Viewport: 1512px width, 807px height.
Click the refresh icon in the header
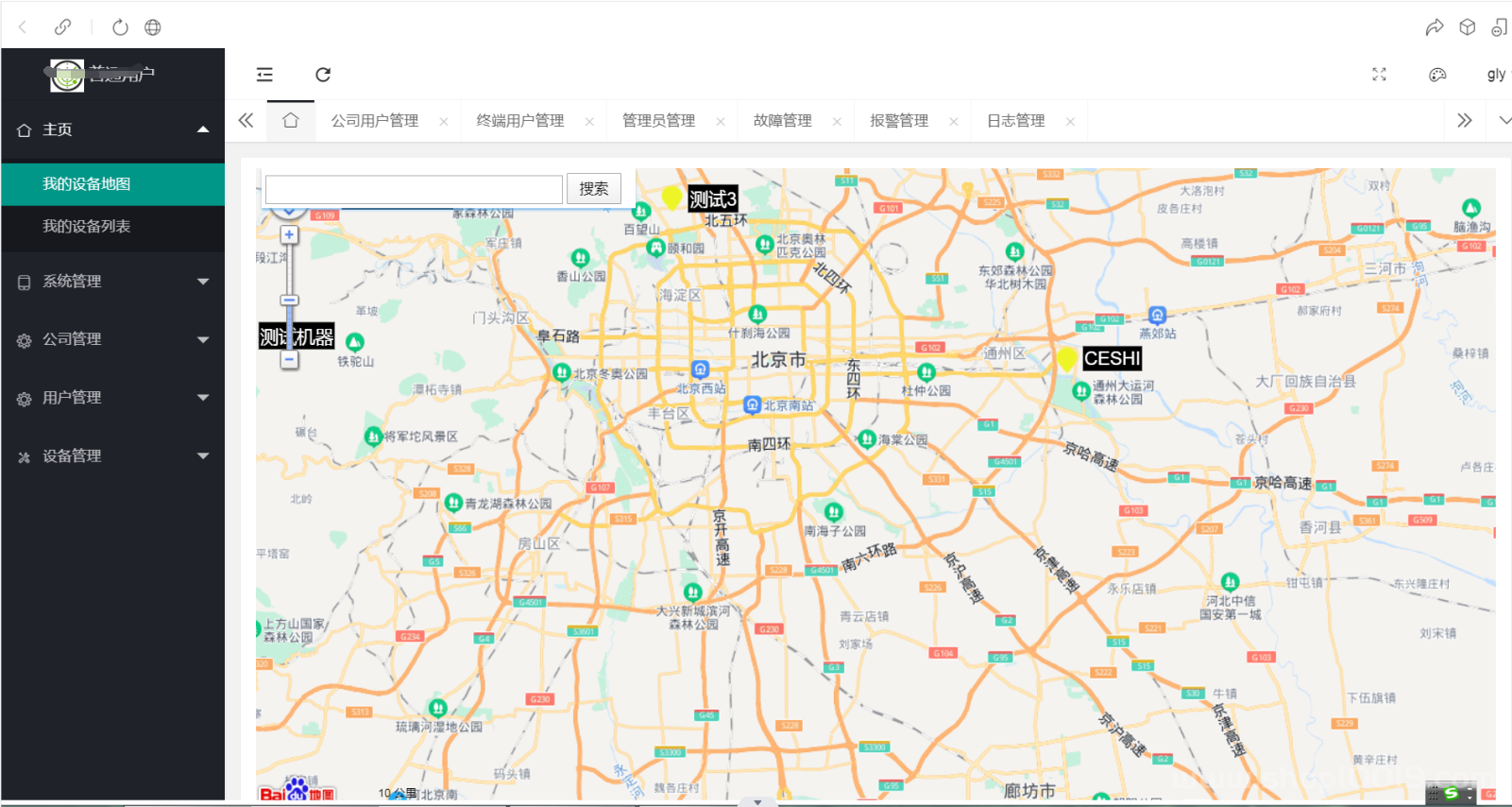[323, 75]
